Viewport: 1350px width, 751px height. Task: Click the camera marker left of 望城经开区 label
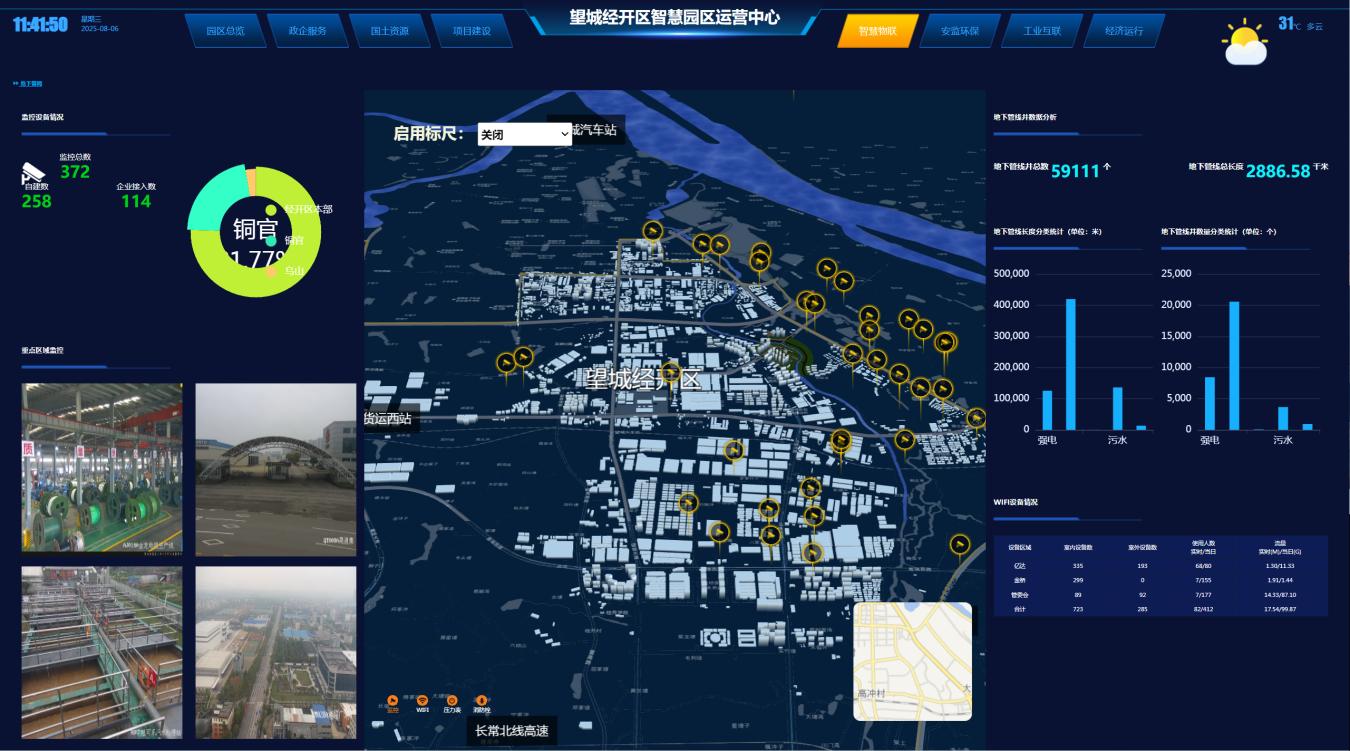[x=524, y=358]
